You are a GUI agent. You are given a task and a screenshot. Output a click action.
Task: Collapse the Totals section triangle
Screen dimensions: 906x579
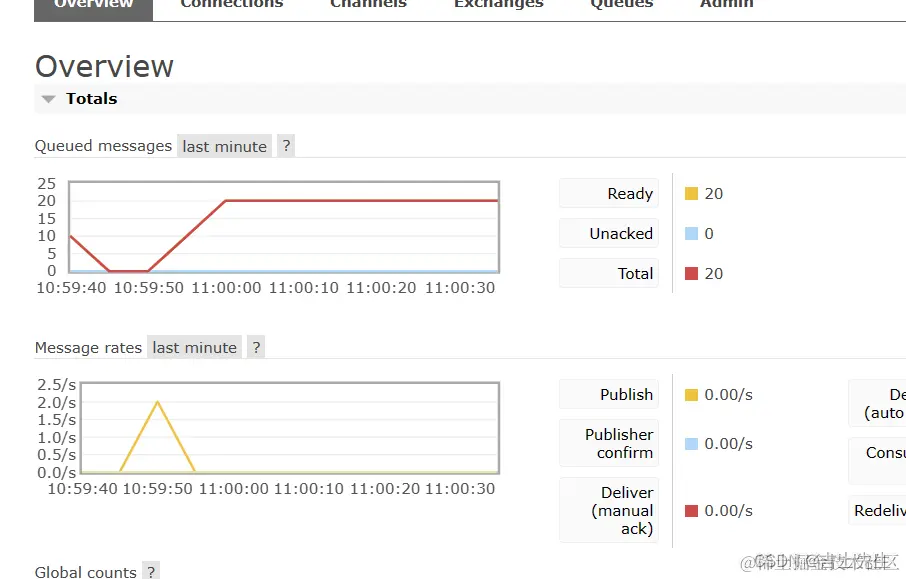click(x=49, y=99)
